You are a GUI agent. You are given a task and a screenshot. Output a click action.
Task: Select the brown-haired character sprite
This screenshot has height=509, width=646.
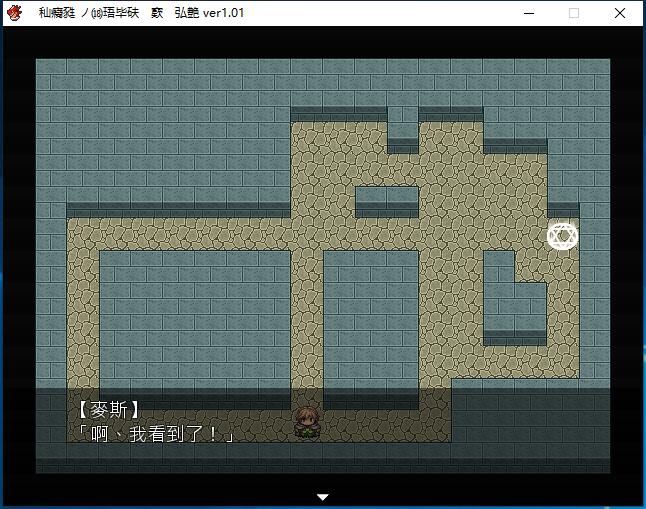click(306, 422)
